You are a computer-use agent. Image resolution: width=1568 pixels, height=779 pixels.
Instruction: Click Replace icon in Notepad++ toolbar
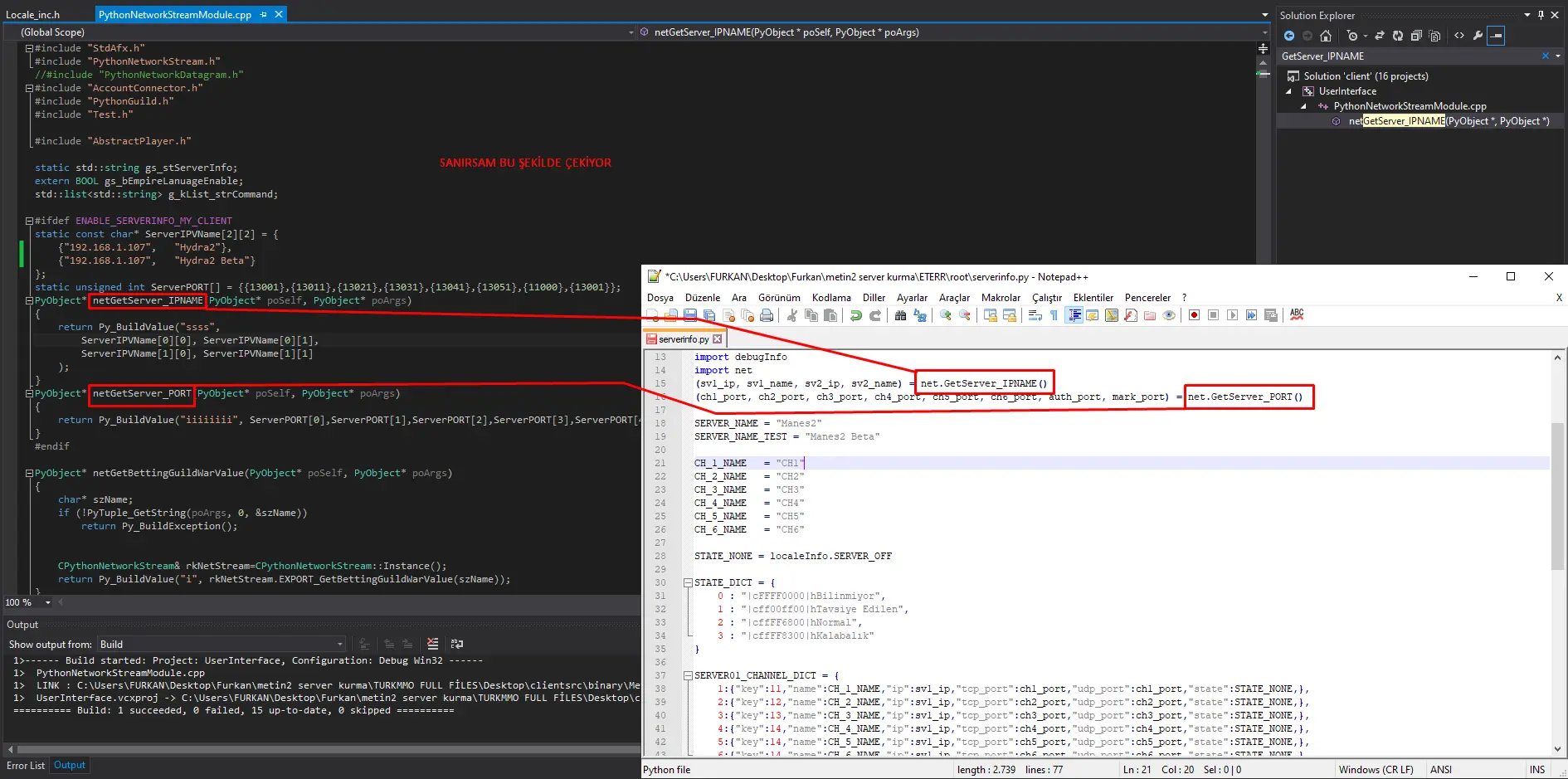[x=919, y=315]
